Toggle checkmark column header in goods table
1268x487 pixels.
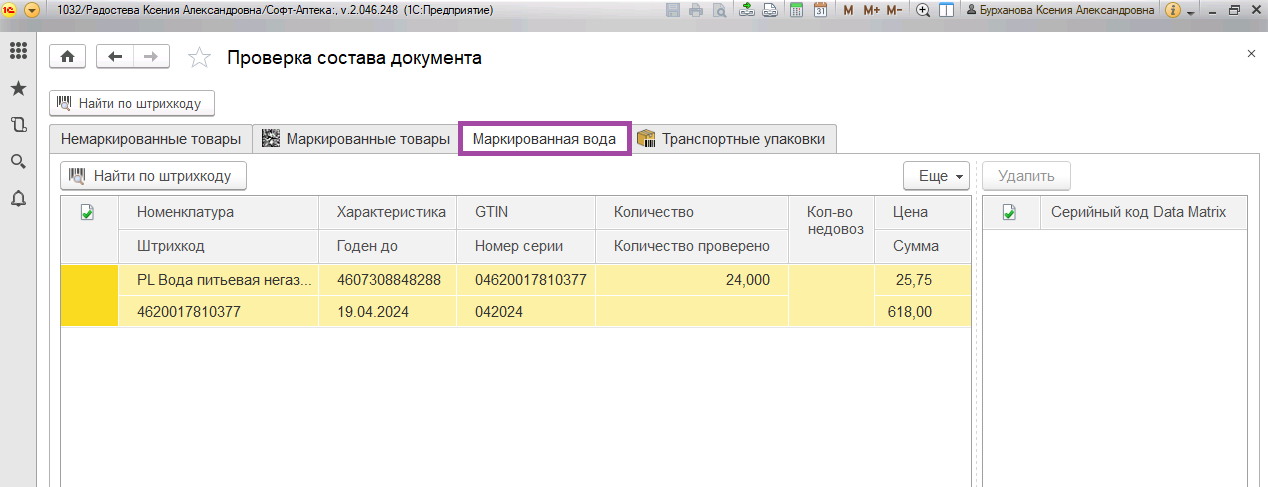tap(87, 212)
